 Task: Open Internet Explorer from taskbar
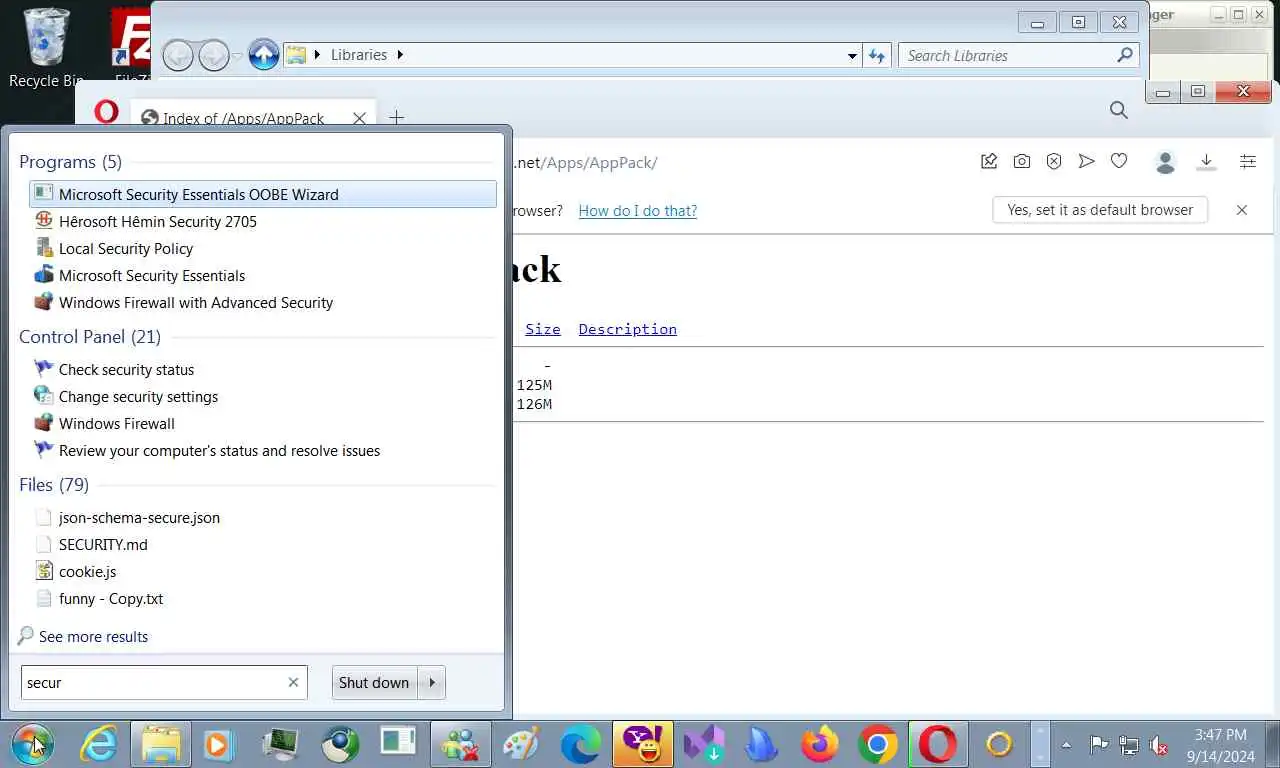point(98,744)
